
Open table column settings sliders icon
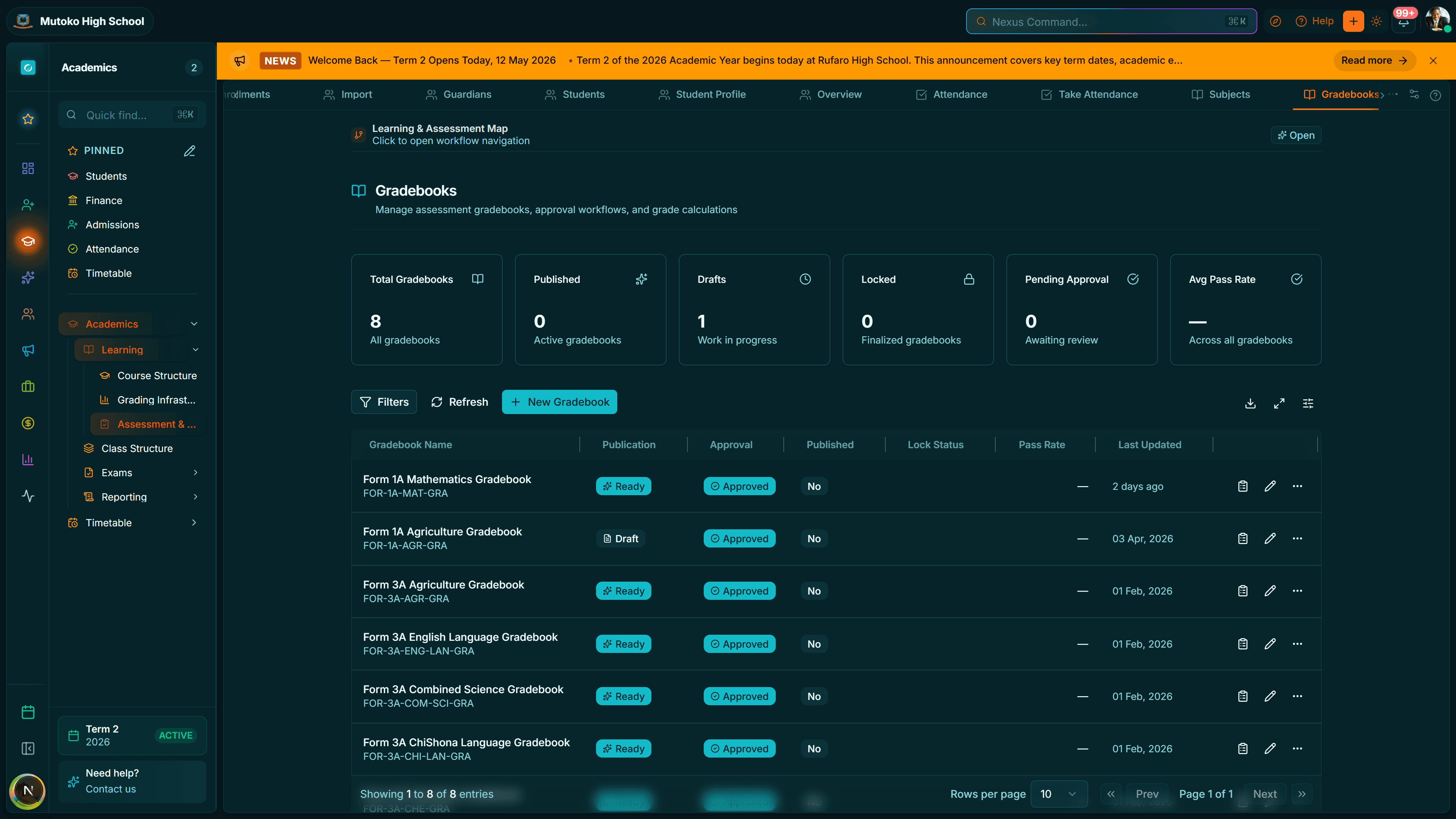[1308, 403]
